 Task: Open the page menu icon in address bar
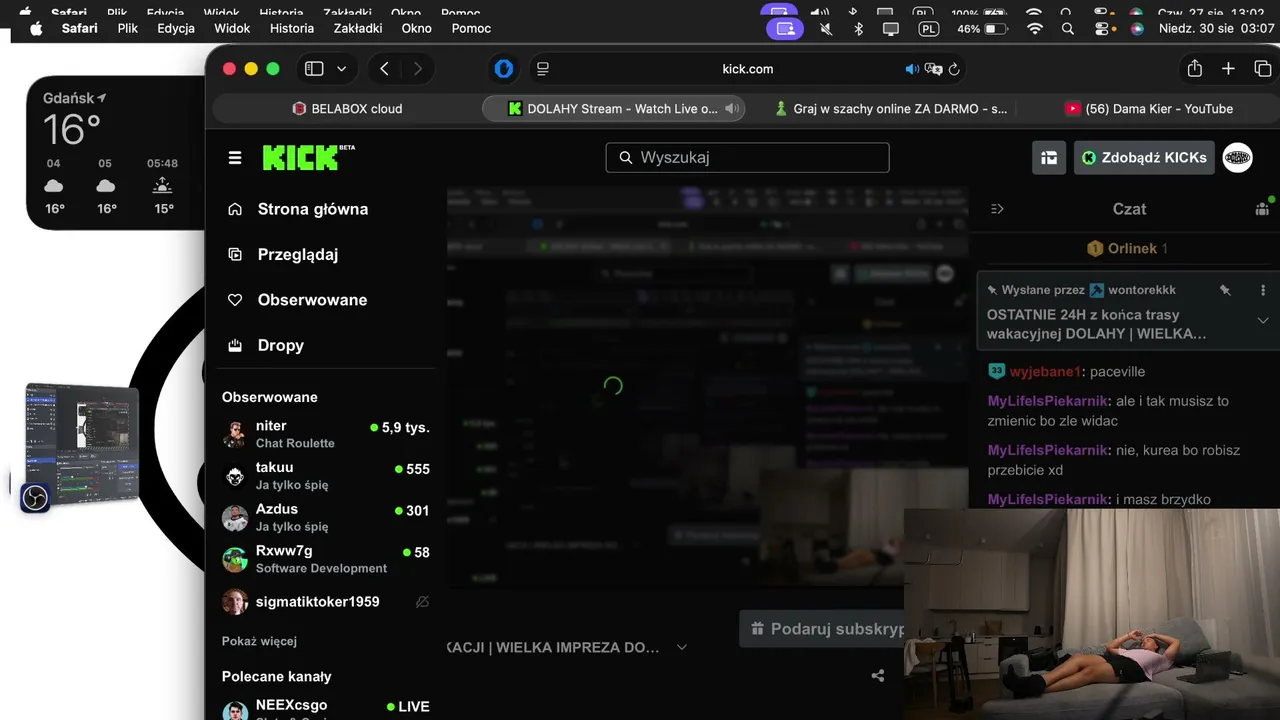point(543,69)
